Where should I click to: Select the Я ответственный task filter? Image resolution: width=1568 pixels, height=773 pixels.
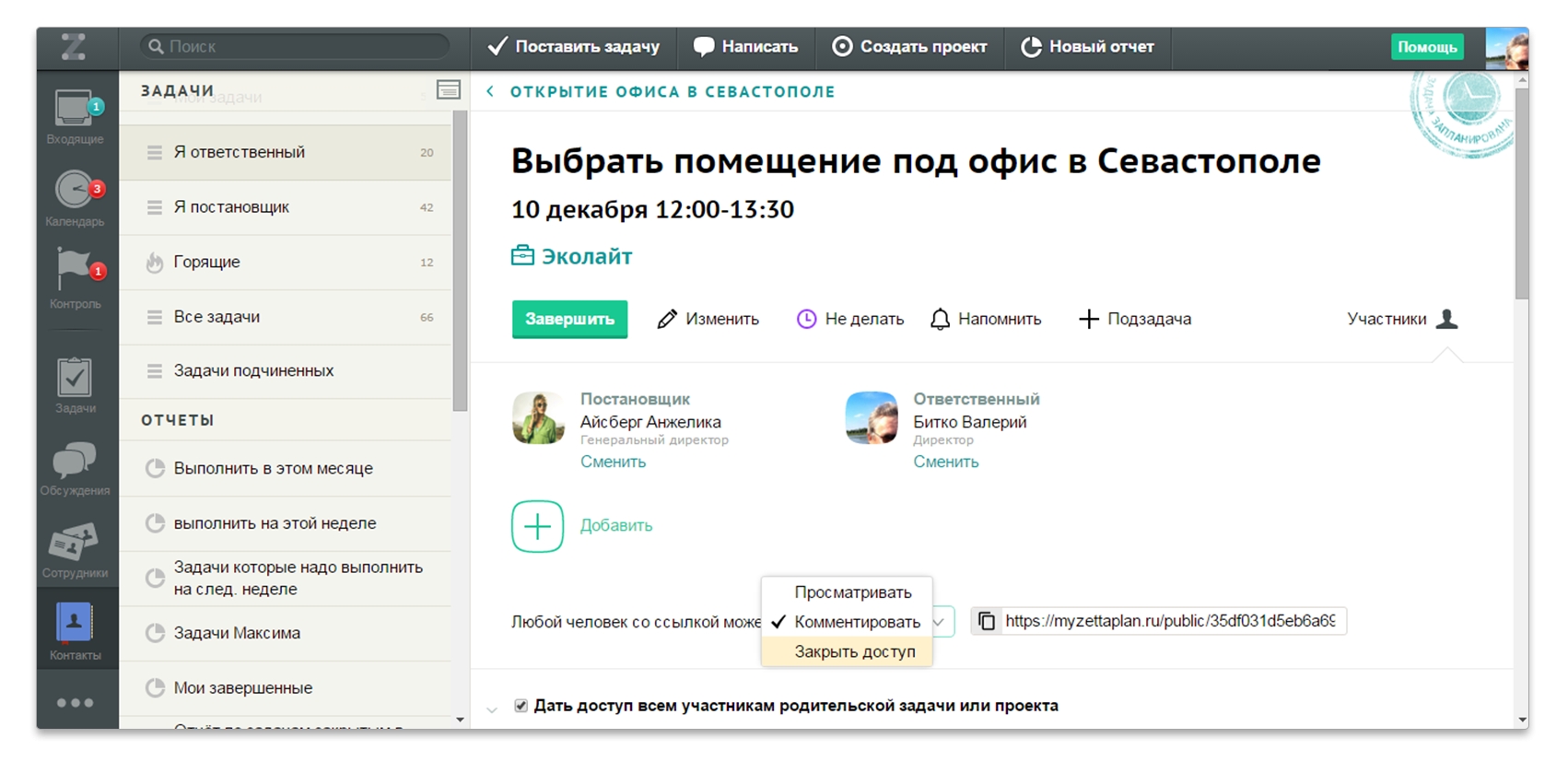pyautogui.click(x=286, y=152)
